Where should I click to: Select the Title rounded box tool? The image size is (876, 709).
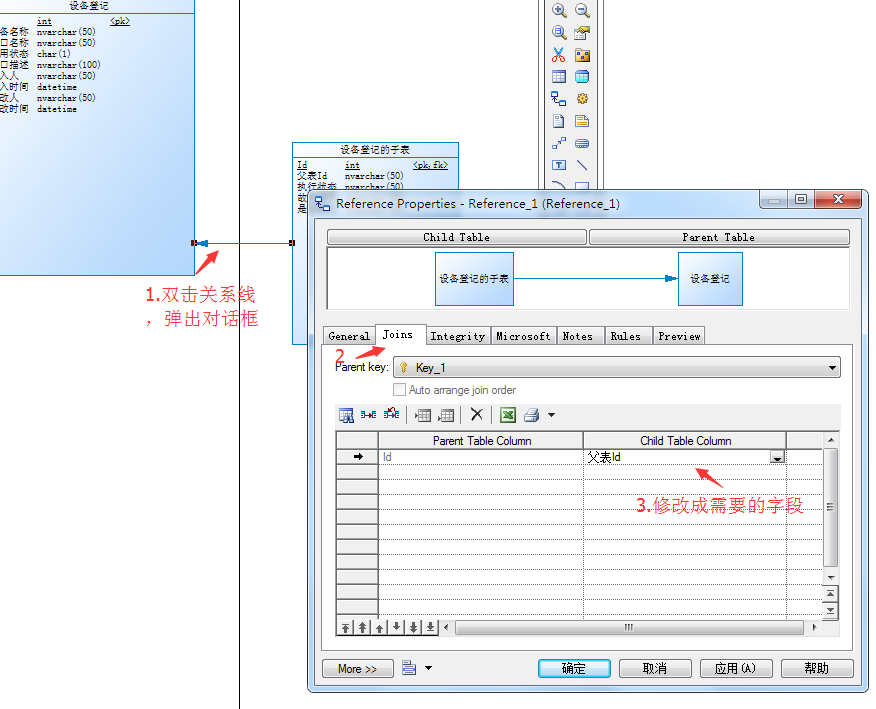pyautogui.click(x=582, y=143)
